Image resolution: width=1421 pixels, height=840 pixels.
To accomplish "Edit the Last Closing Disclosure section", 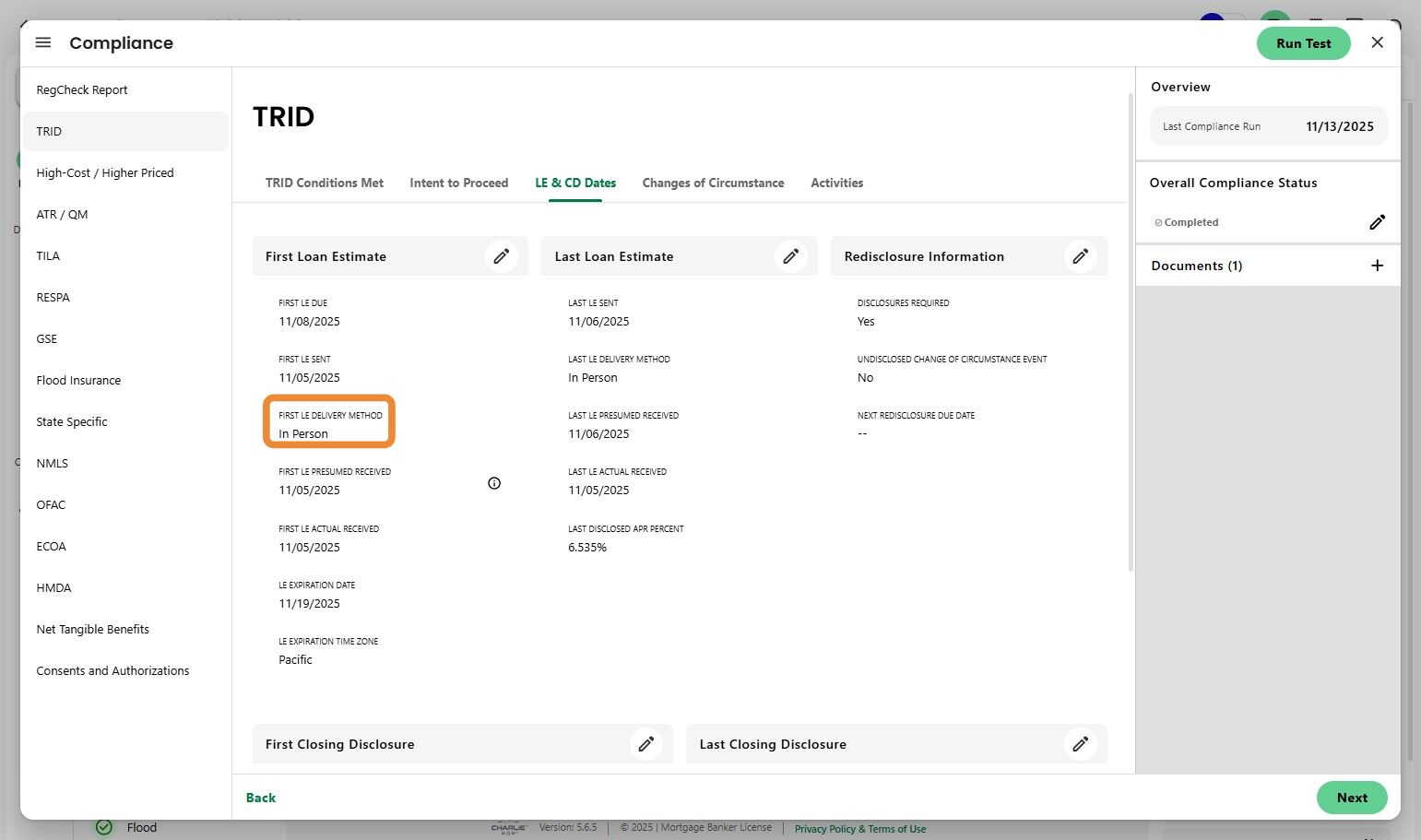I will click(x=1080, y=744).
